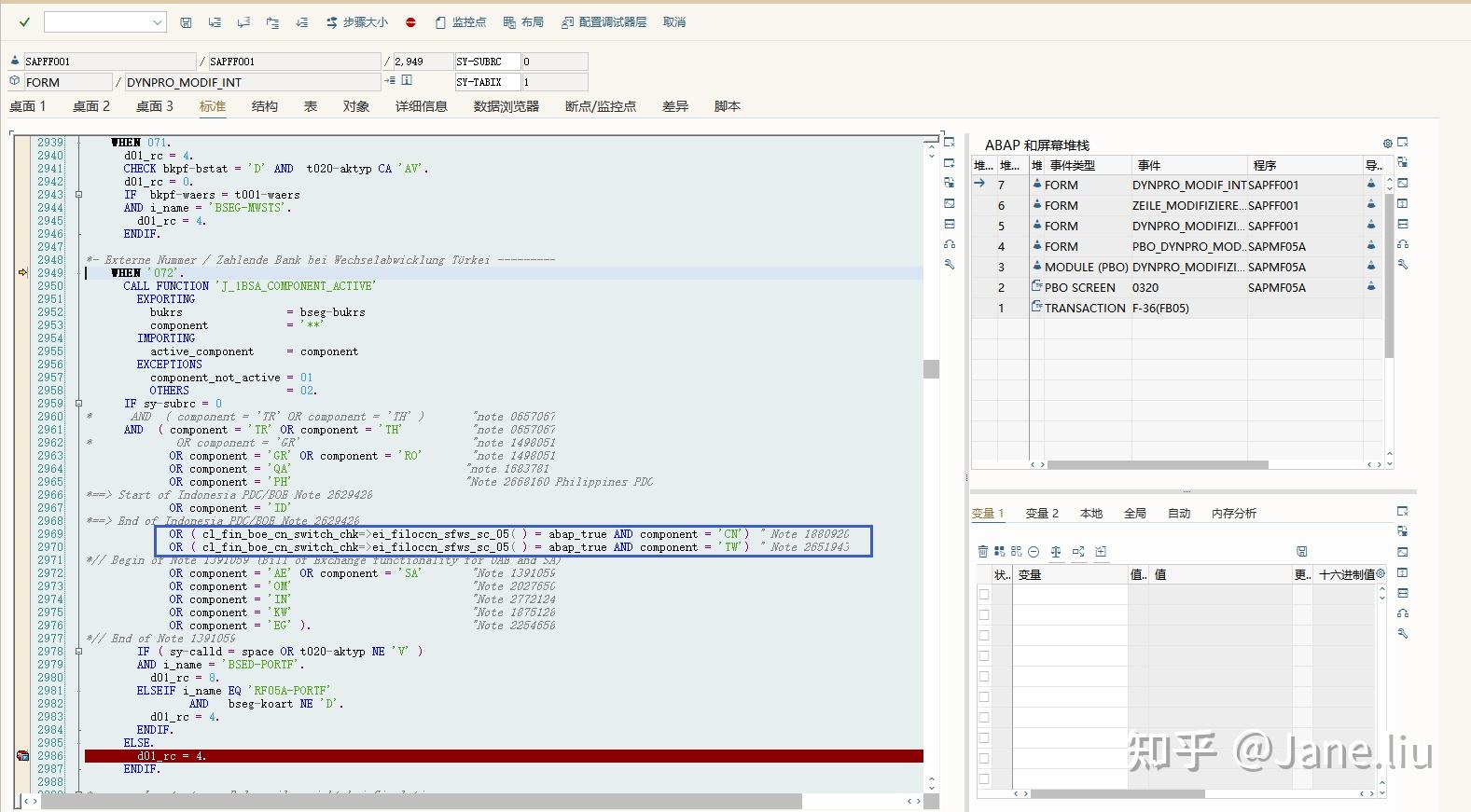Image resolution: width=1471 pixels, height=812 pixels.
Task: Collapse the IF block at line 2978
Action: [78, 652]
